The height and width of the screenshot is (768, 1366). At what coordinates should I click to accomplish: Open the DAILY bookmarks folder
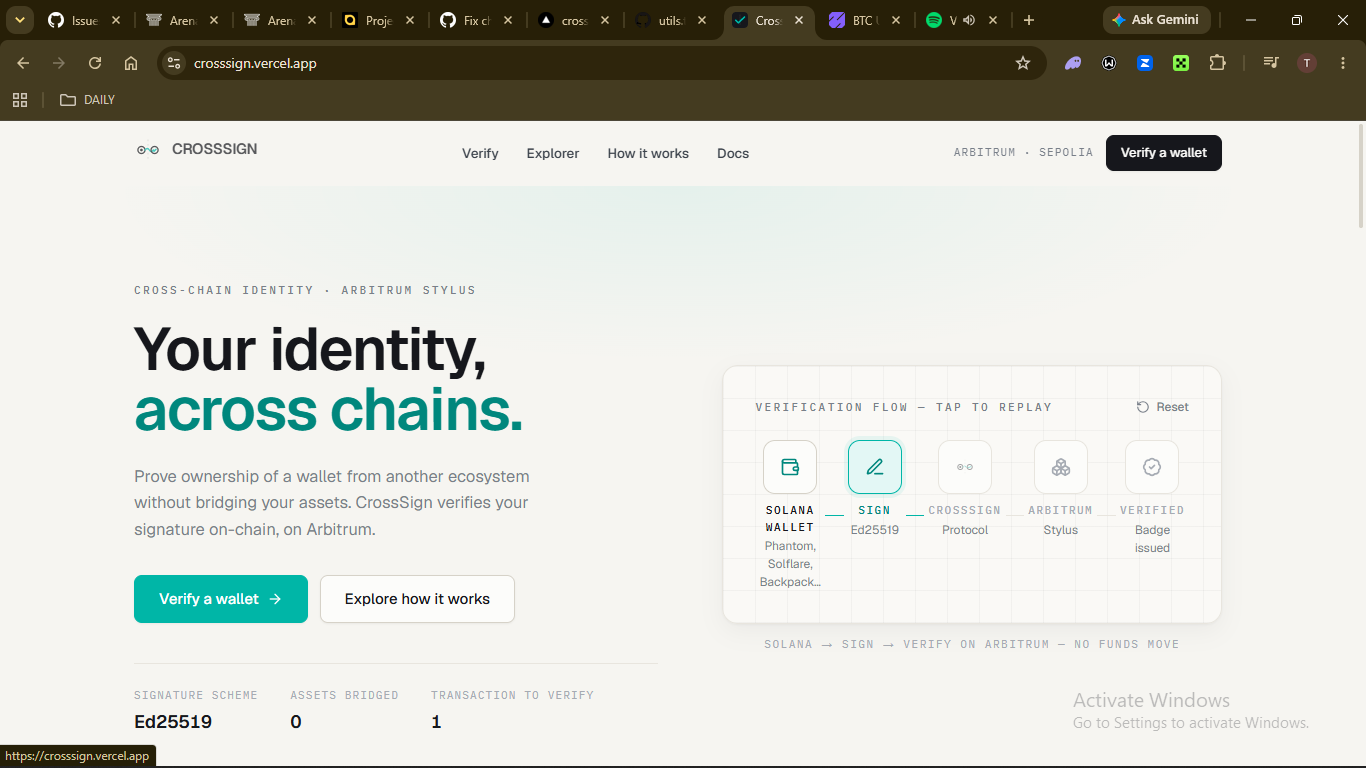pyautogui.click(x=88, y=100)
